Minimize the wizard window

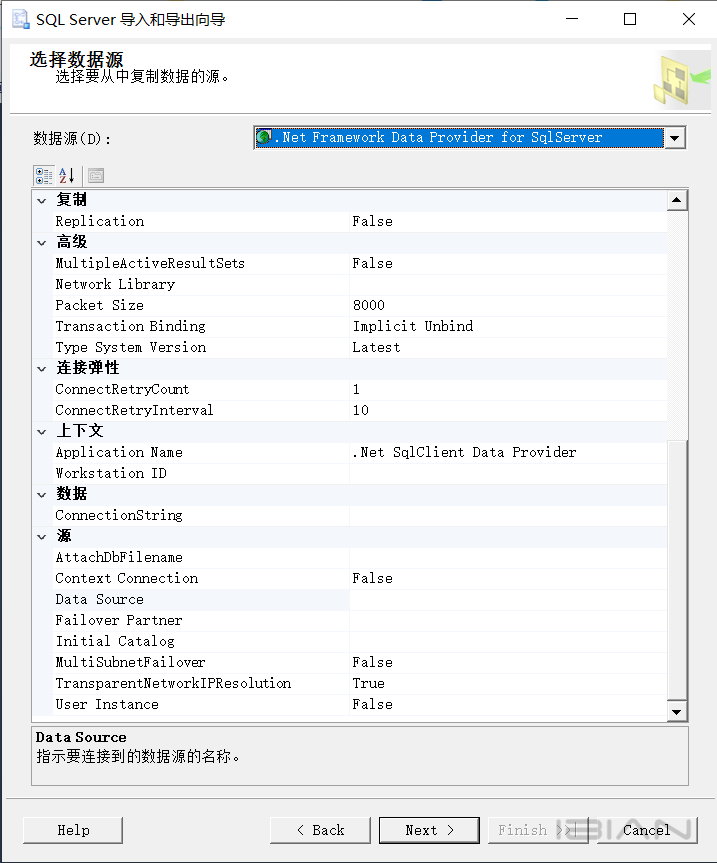click(x=572, y=19)
